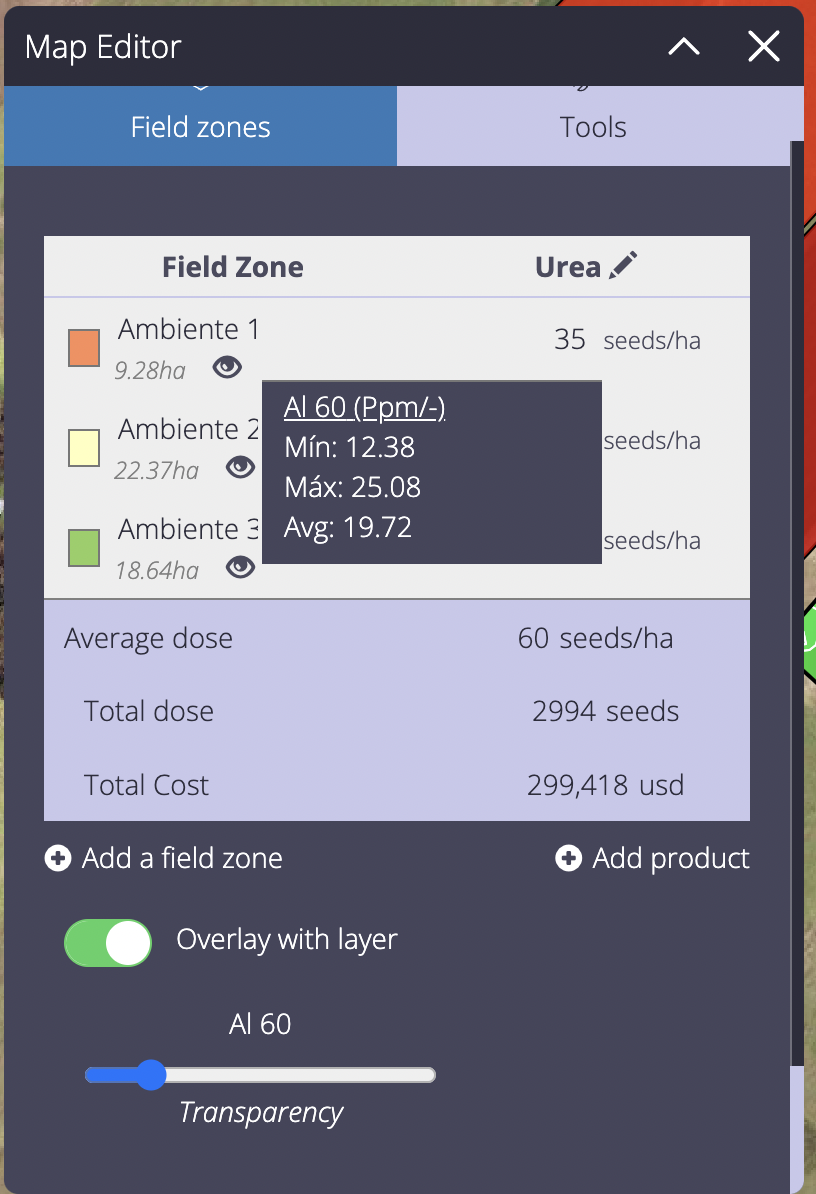Switch to the Tools tab
Image resolution: width=816 pixels, height=1194 pixels.
(593, 126)
